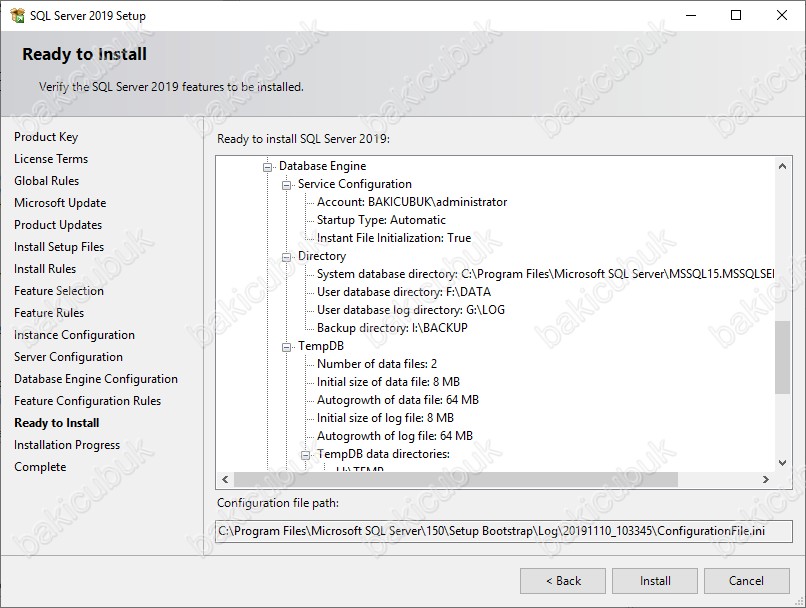Select the Service Configuration tree label
Viewport: 806px width, 608px height.
pos(355,184)
